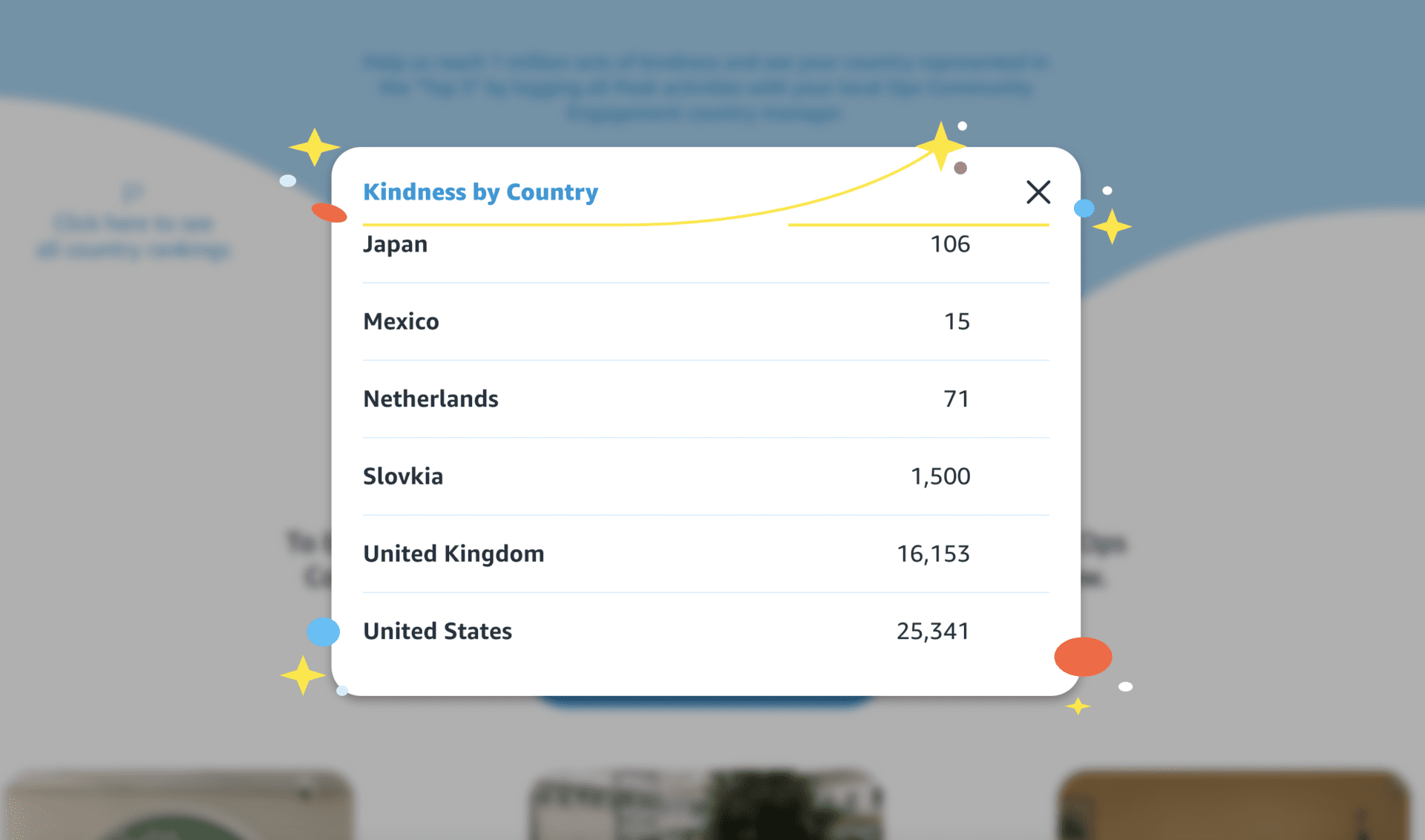The image size is (1425, 840).
Task: Select the United Kingdom entry
Action: [x=453, y=554]
